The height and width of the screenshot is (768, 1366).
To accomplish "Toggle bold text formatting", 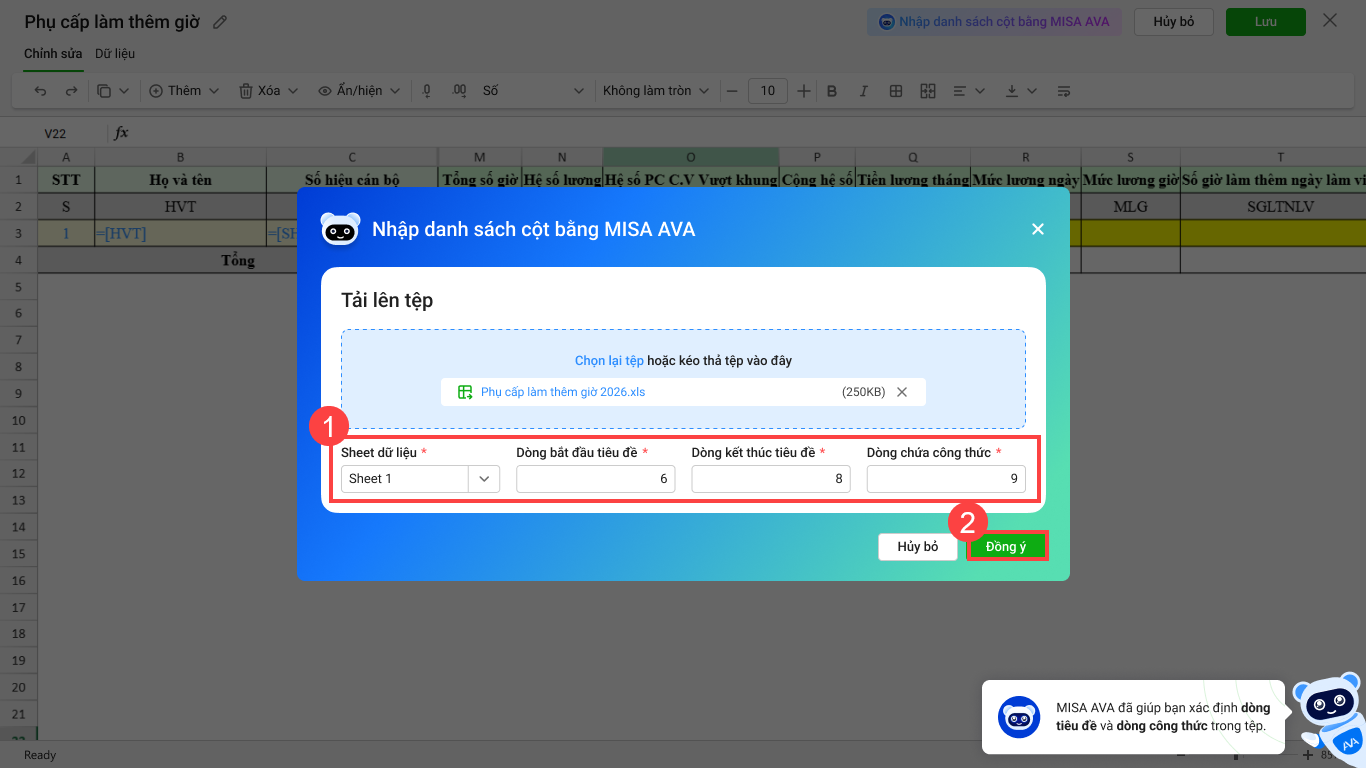I will point(832,91).
